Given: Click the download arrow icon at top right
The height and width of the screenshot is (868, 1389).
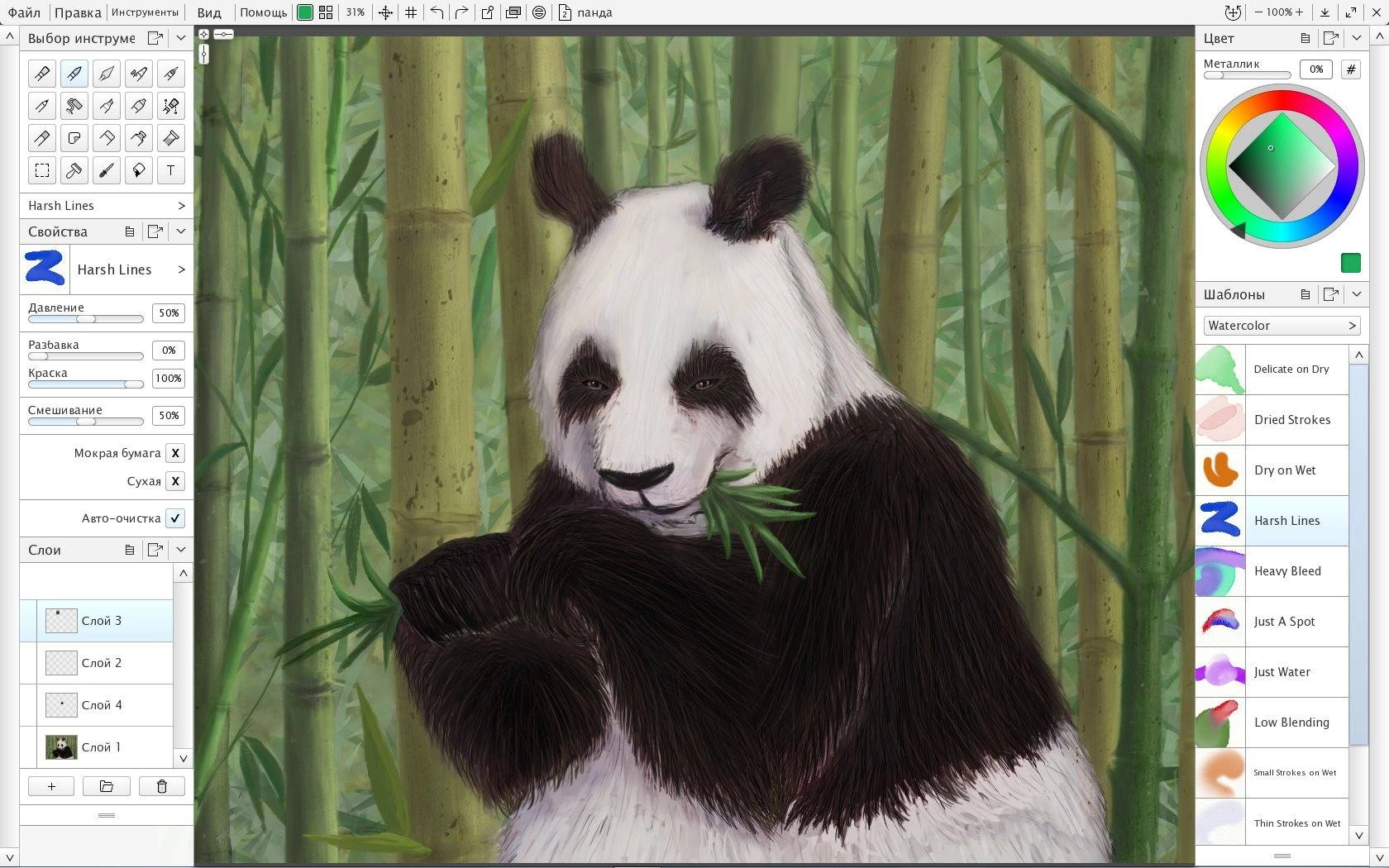Looking at the screenshot, I should (1325, 12).
